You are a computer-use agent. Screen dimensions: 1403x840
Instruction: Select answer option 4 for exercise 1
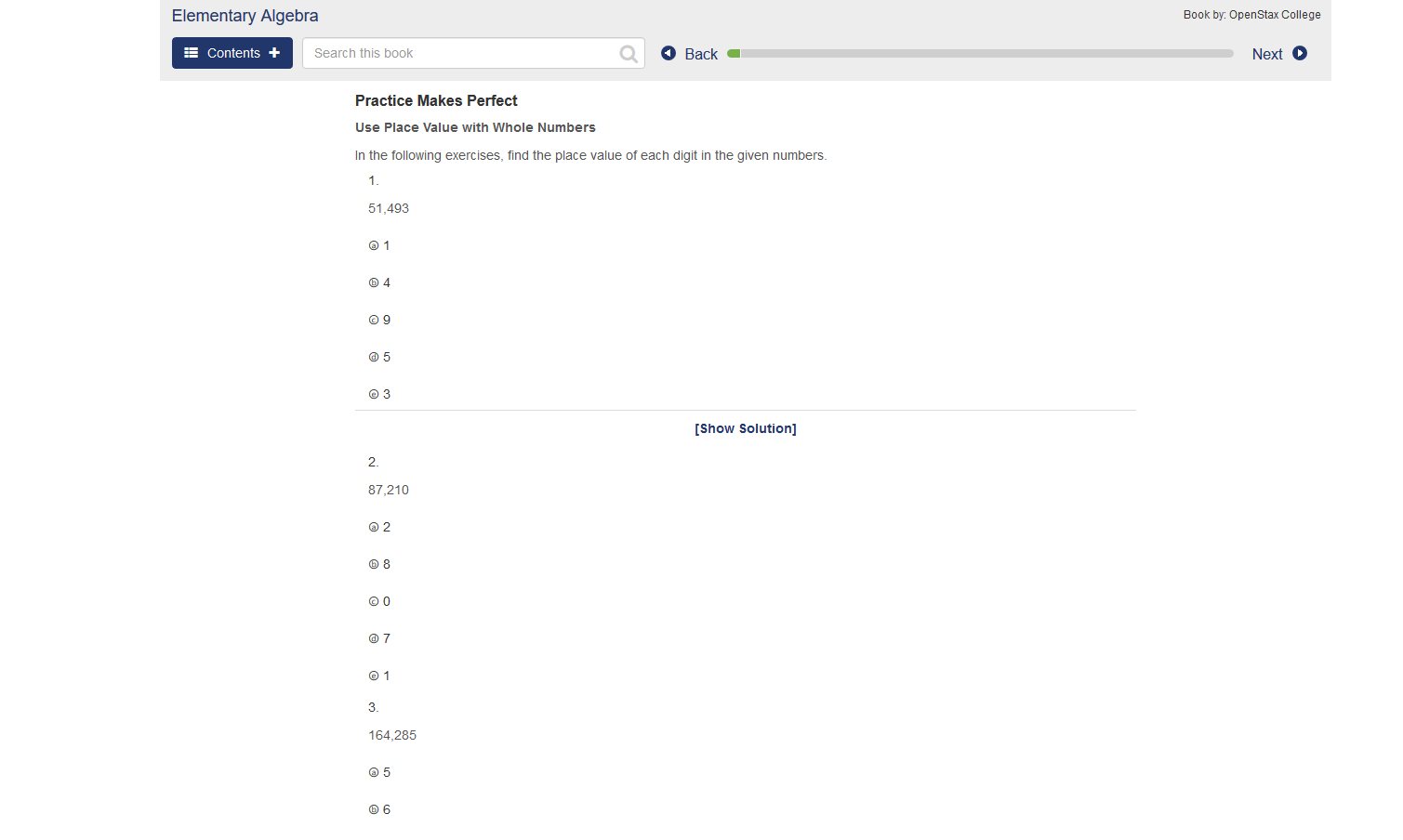pyautogui.click(x=372, y=282)
